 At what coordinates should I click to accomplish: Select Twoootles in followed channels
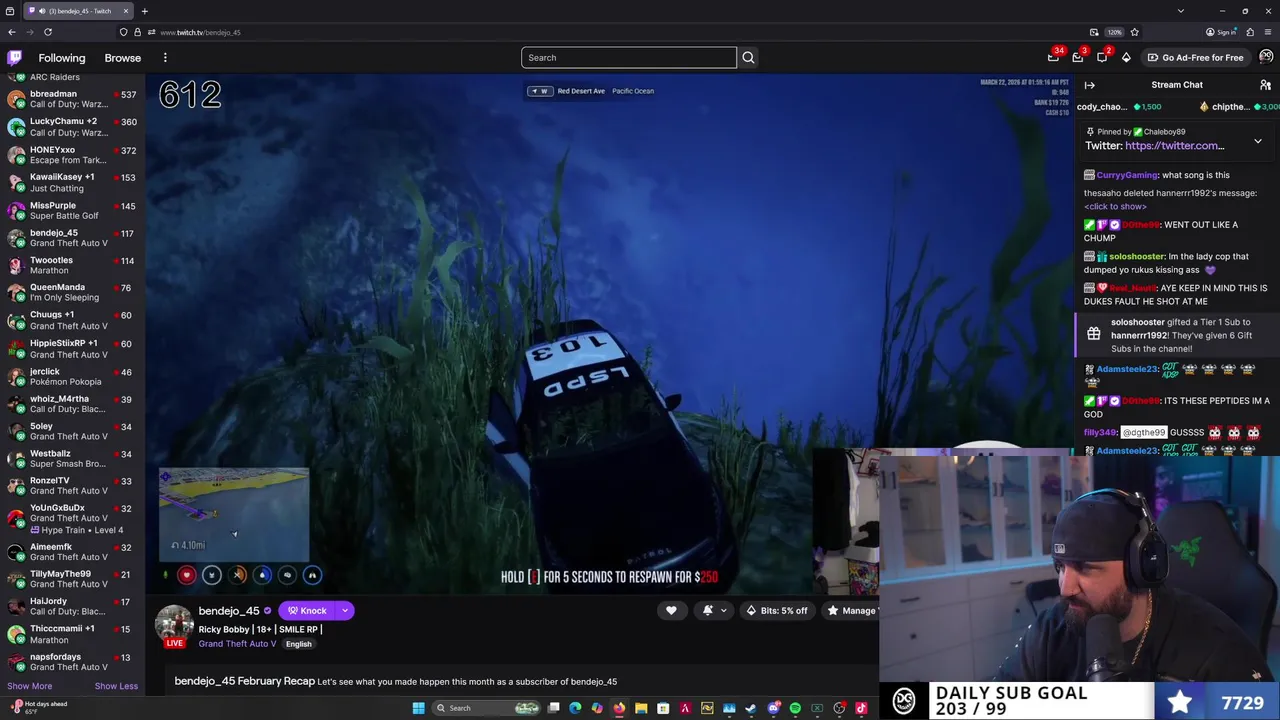(72, 265)
